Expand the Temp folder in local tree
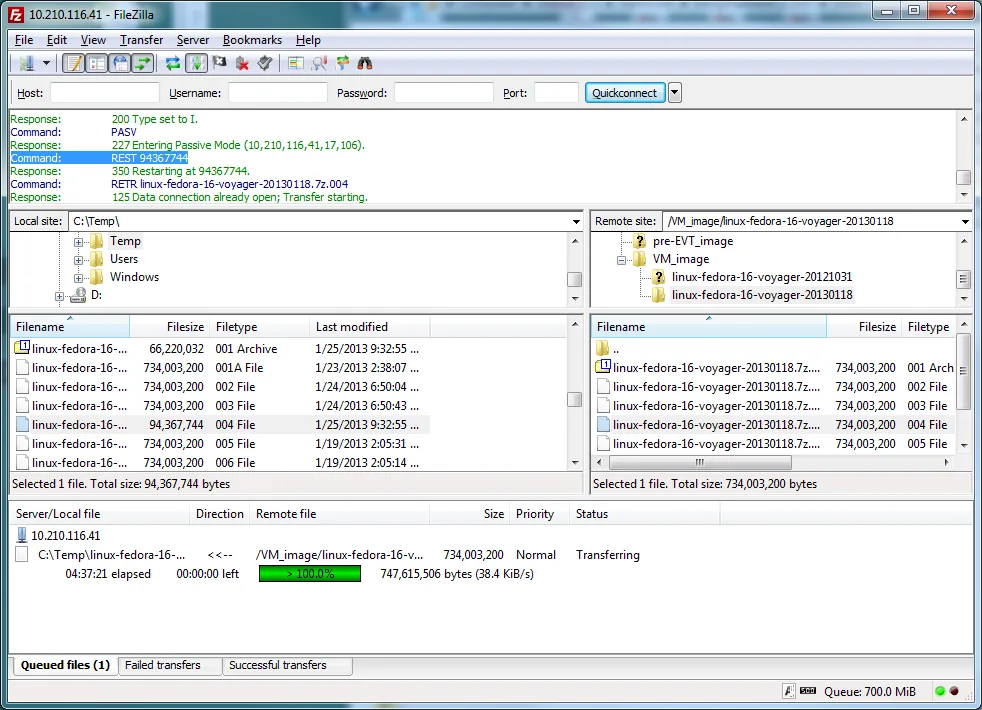The width and height of the screenshot is (982, 710). pyautogui.click(x=78, y=242)
